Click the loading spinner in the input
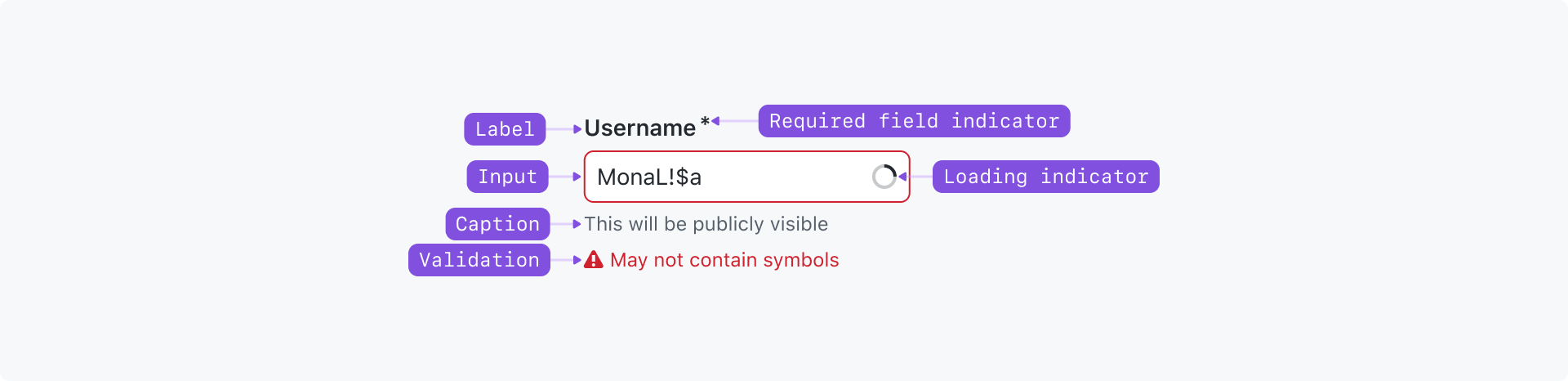The image size is (1568, 381). click(884, 177)
